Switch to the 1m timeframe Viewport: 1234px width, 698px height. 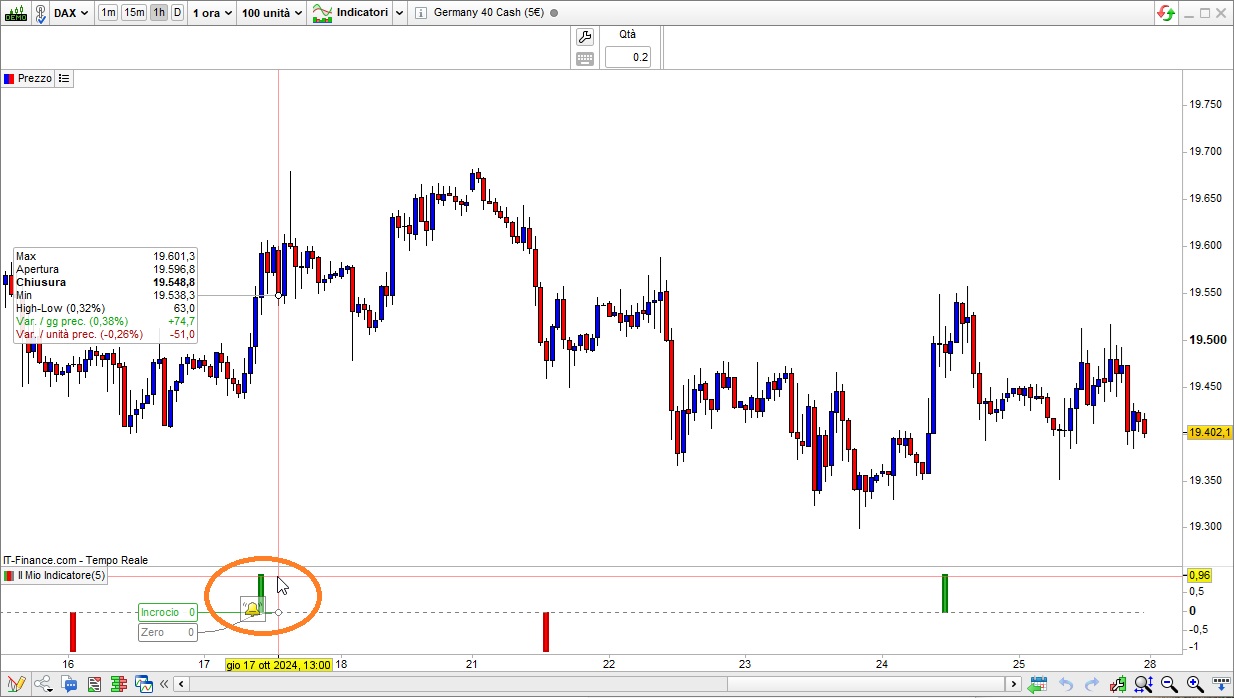[x=107, y=13]
